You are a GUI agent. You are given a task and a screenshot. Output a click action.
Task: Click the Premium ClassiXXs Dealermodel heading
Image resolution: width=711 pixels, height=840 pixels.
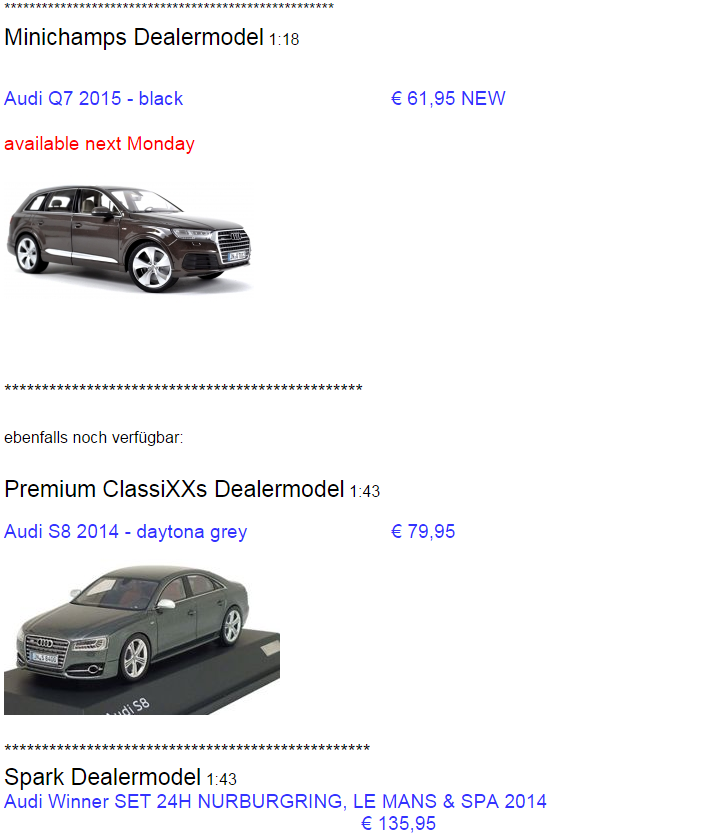(x=174, y=489)
